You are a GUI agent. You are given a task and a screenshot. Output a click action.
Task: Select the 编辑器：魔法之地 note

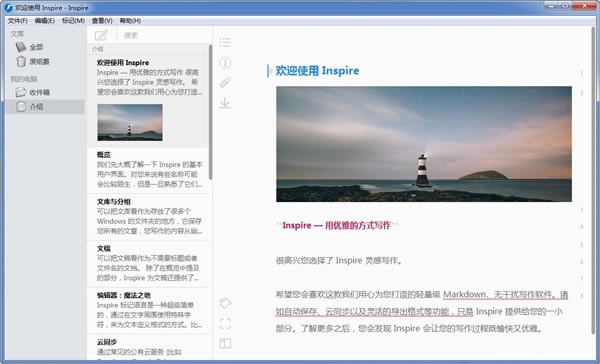(148, 311)
